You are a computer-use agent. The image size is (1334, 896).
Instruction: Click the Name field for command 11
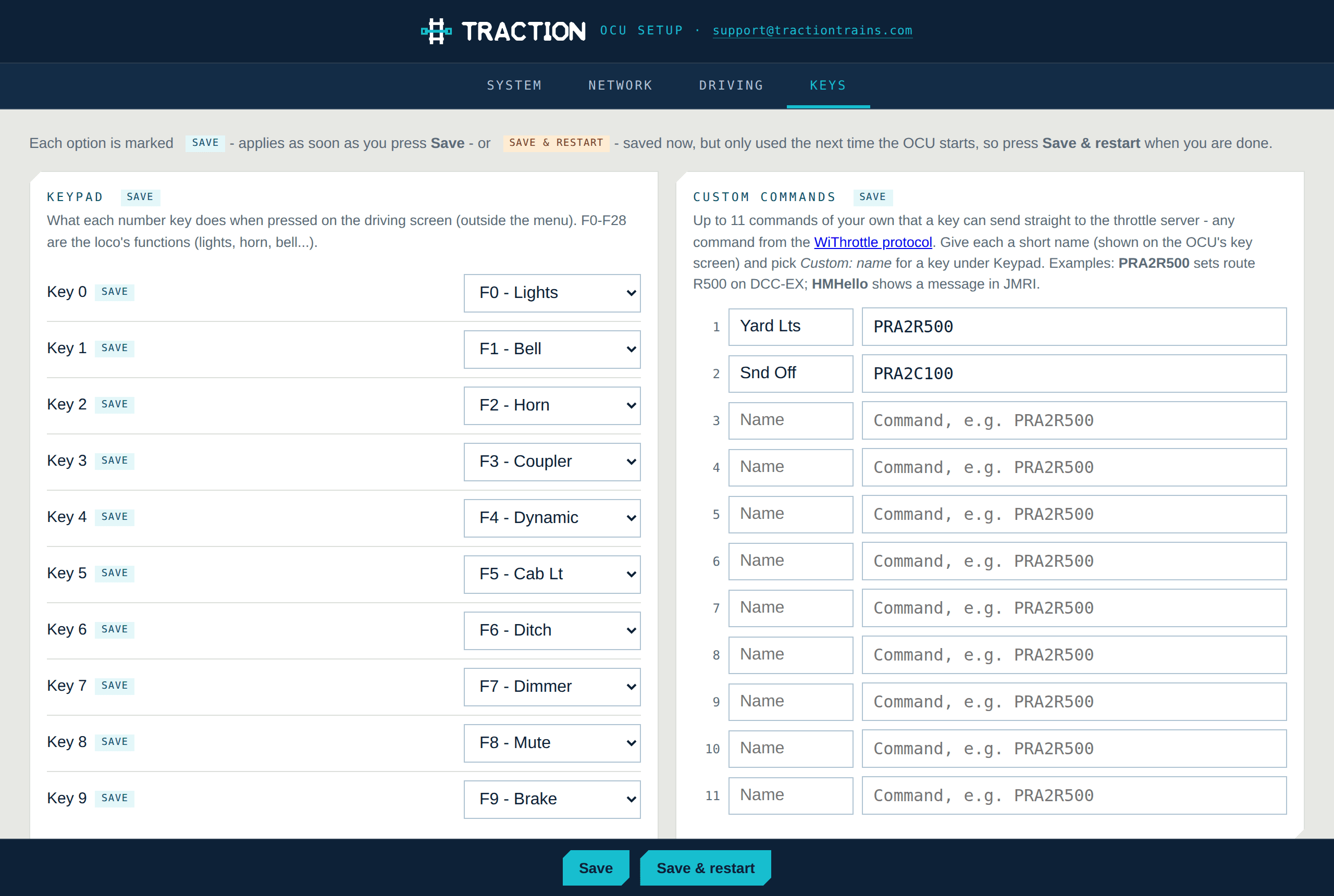[790, 795]
